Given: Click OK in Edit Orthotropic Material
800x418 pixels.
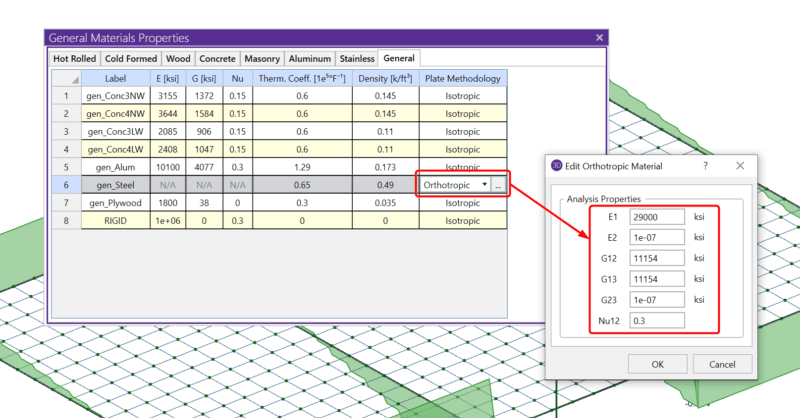Looking at the screenshot, I should pyautogui.click(x=656, y=363).
